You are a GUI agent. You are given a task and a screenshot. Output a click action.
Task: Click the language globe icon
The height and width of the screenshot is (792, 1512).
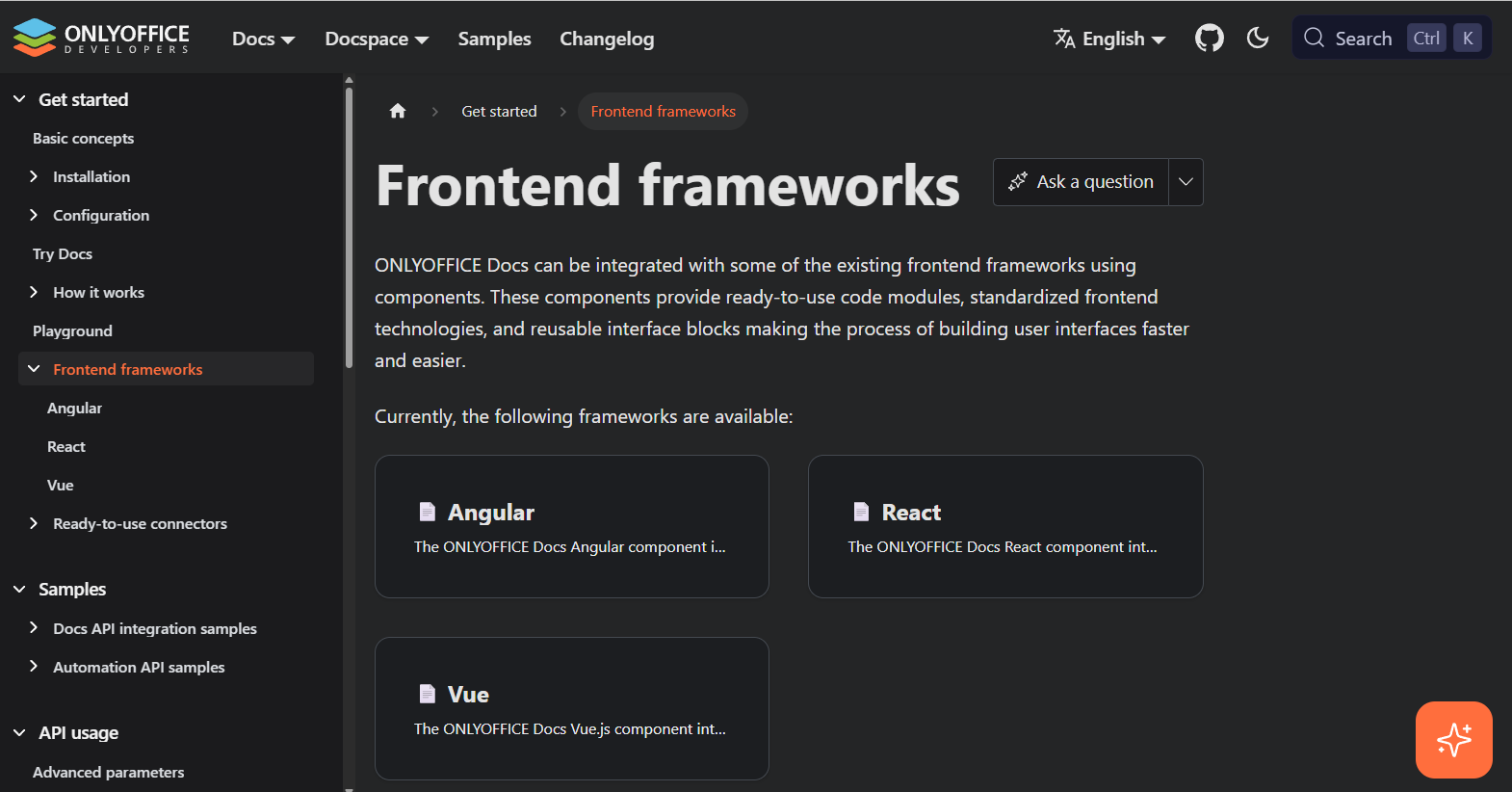coord(1064,38)
